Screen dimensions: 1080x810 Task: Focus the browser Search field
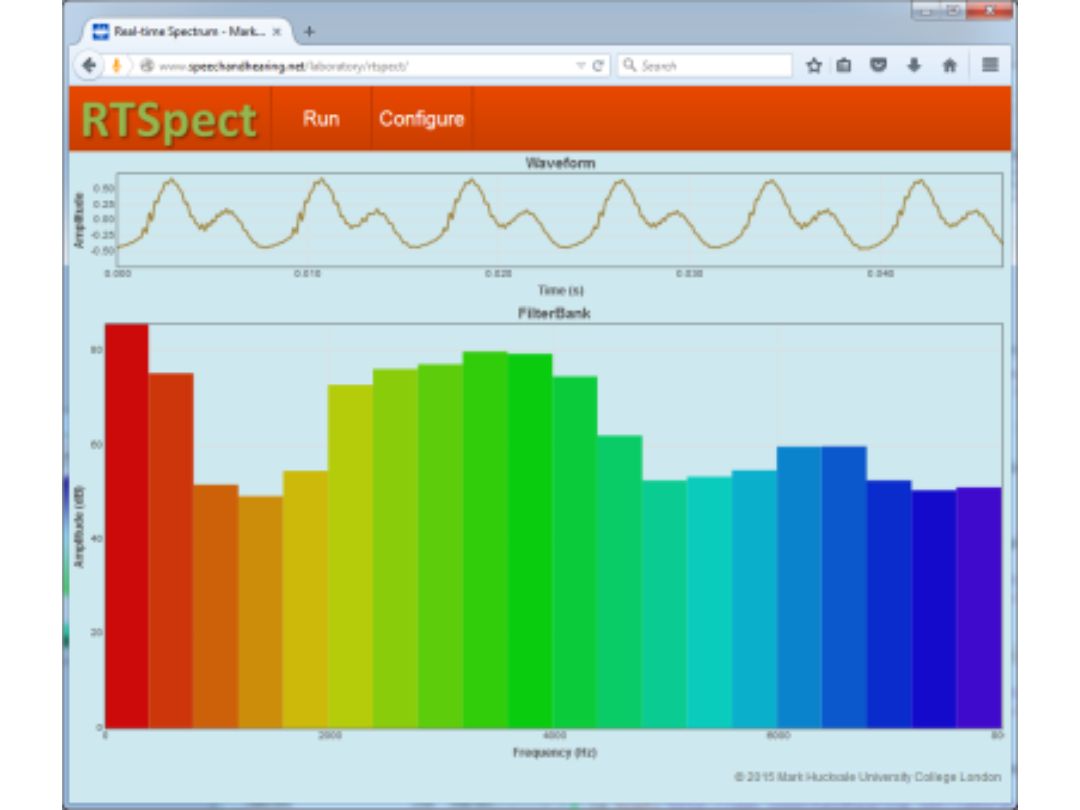(705, 65)
